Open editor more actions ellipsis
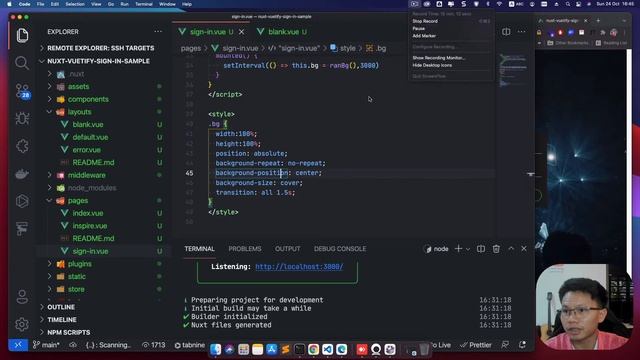Screen dimensions: 640x360 pos(522,31)
